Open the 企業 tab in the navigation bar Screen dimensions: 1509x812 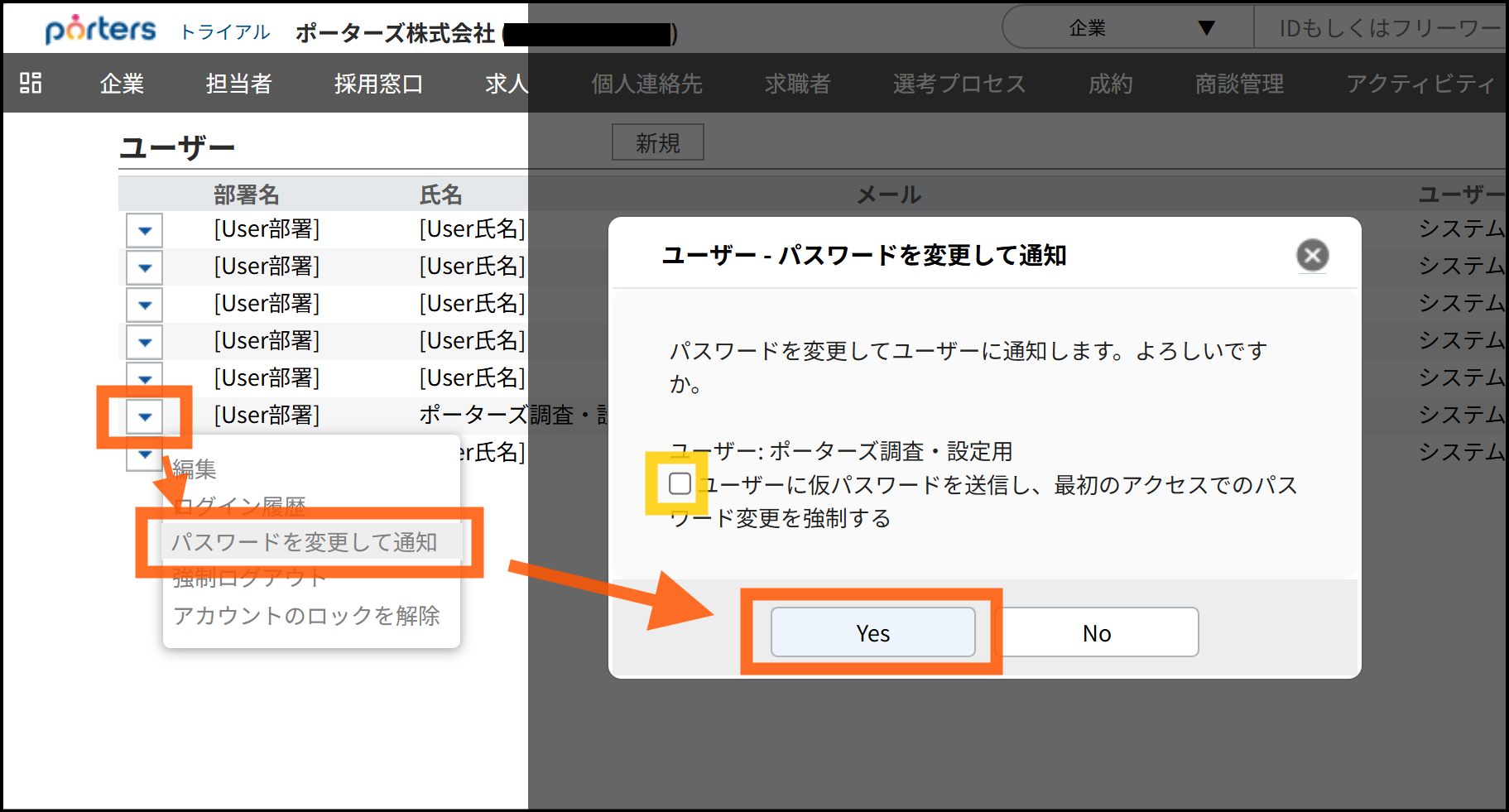123,84
